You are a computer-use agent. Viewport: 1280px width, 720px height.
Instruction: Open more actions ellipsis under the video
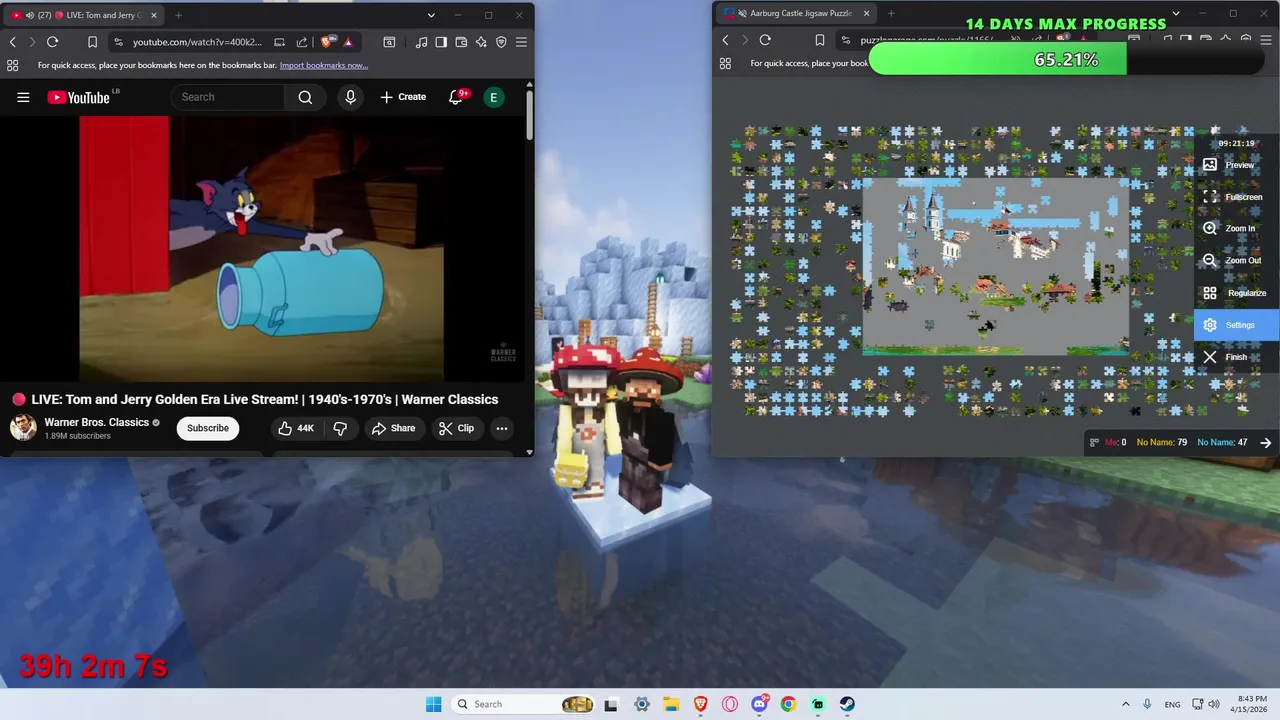(502, 428)
